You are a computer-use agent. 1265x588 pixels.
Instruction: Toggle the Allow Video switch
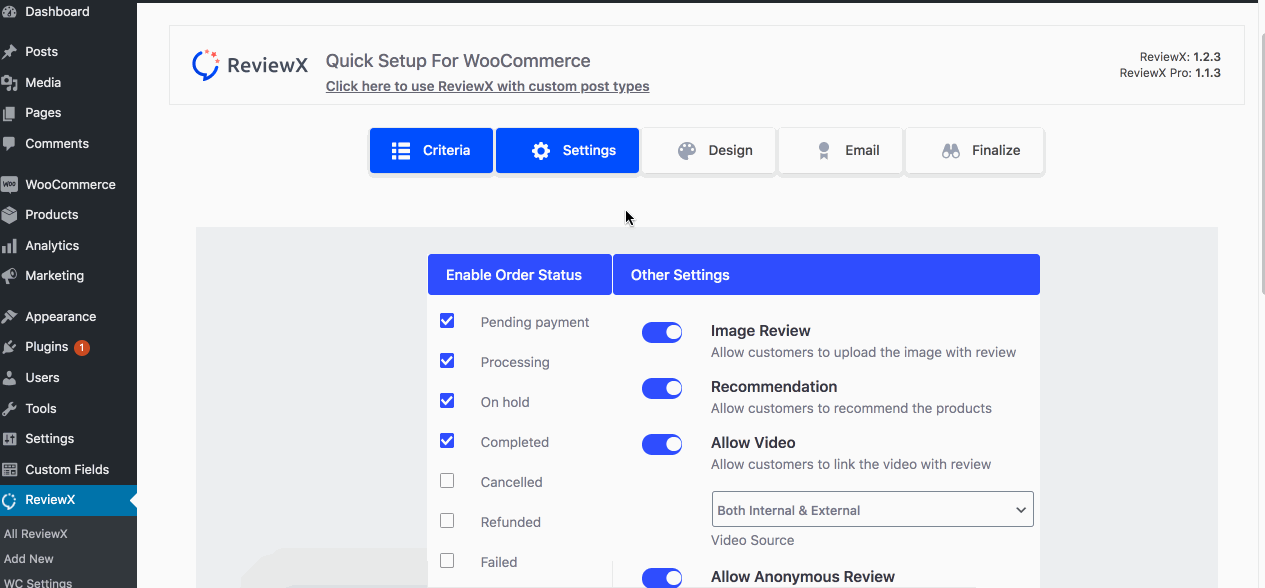coord(662,444)
